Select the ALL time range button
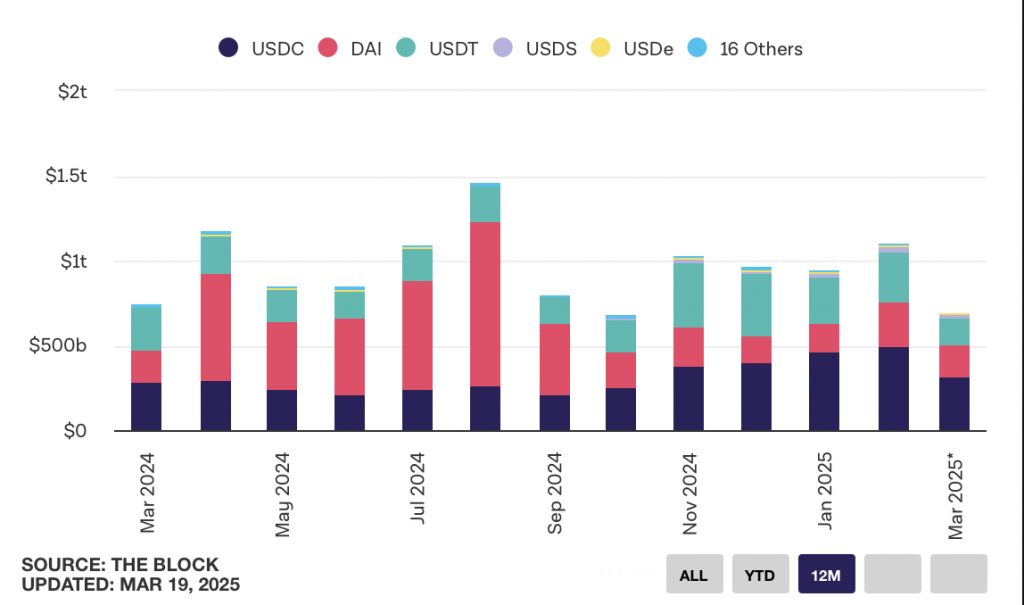This screenshot has height=605, width=1024. tap(694, 574)
